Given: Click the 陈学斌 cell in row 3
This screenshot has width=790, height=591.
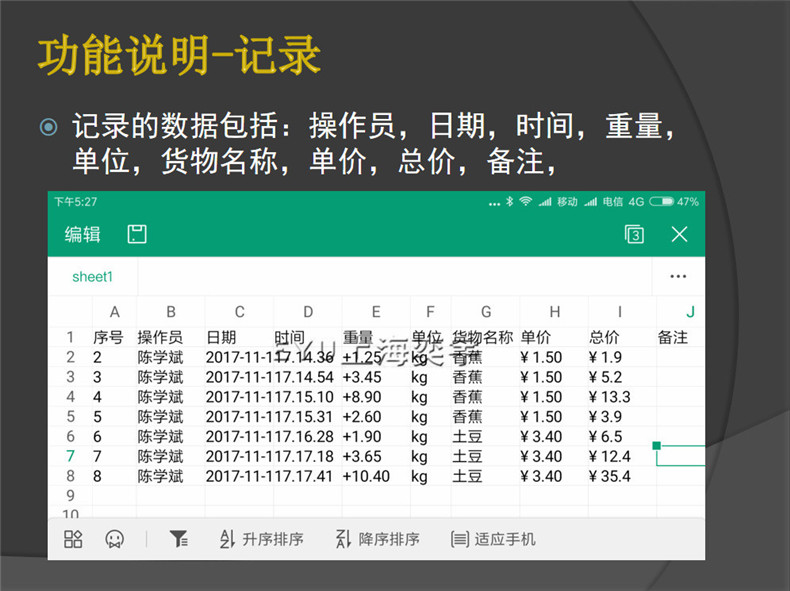Looking at the screenshot, I should pos(171,377).
